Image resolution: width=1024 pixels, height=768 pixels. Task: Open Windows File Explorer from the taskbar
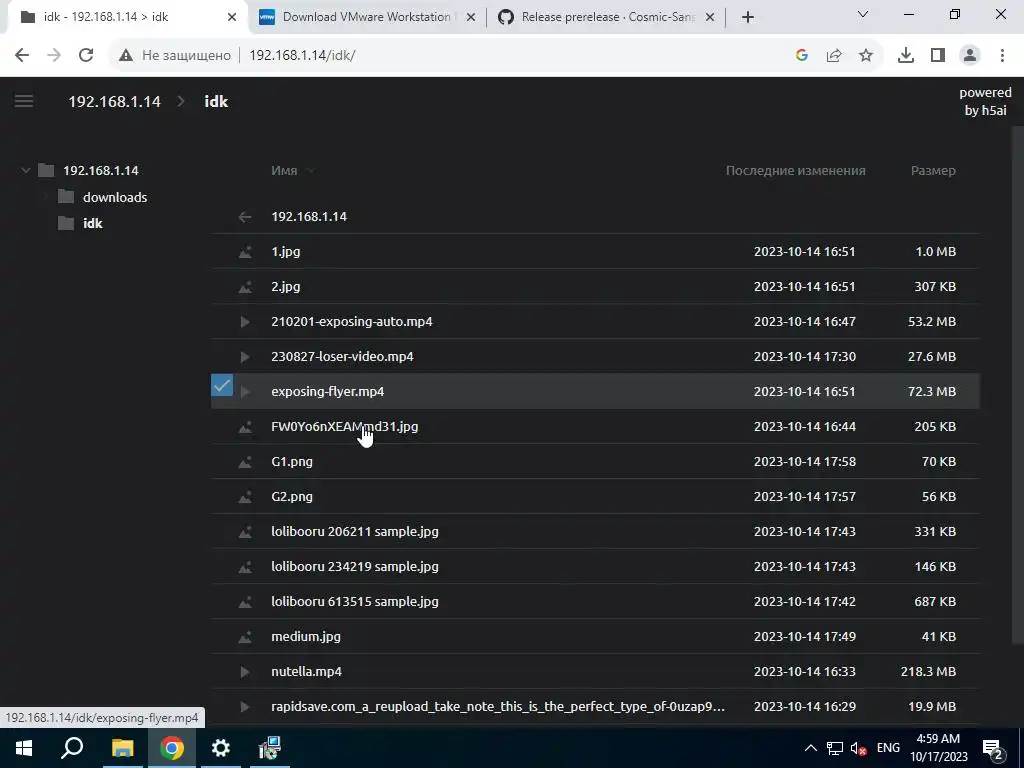(x=122, y=748)
